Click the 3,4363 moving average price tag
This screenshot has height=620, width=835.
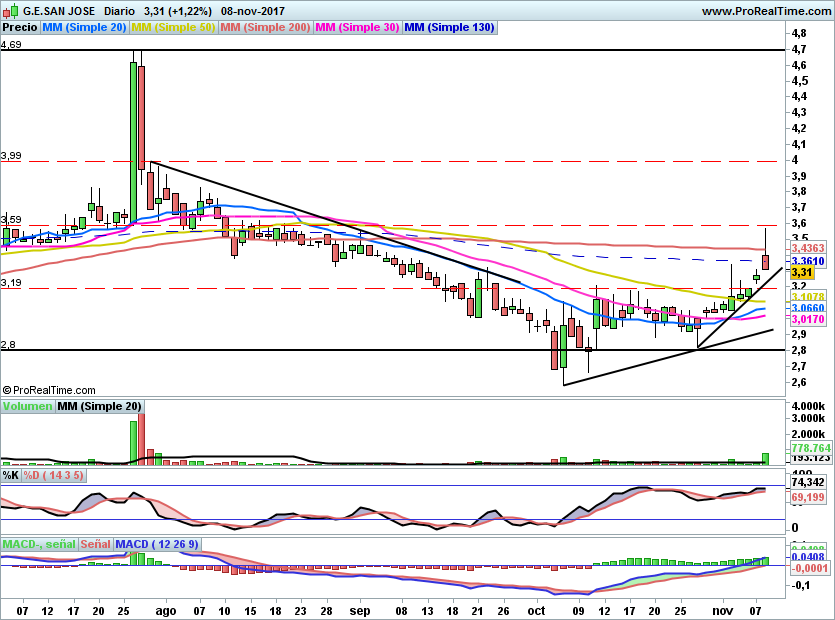click(x=807, y=247)
